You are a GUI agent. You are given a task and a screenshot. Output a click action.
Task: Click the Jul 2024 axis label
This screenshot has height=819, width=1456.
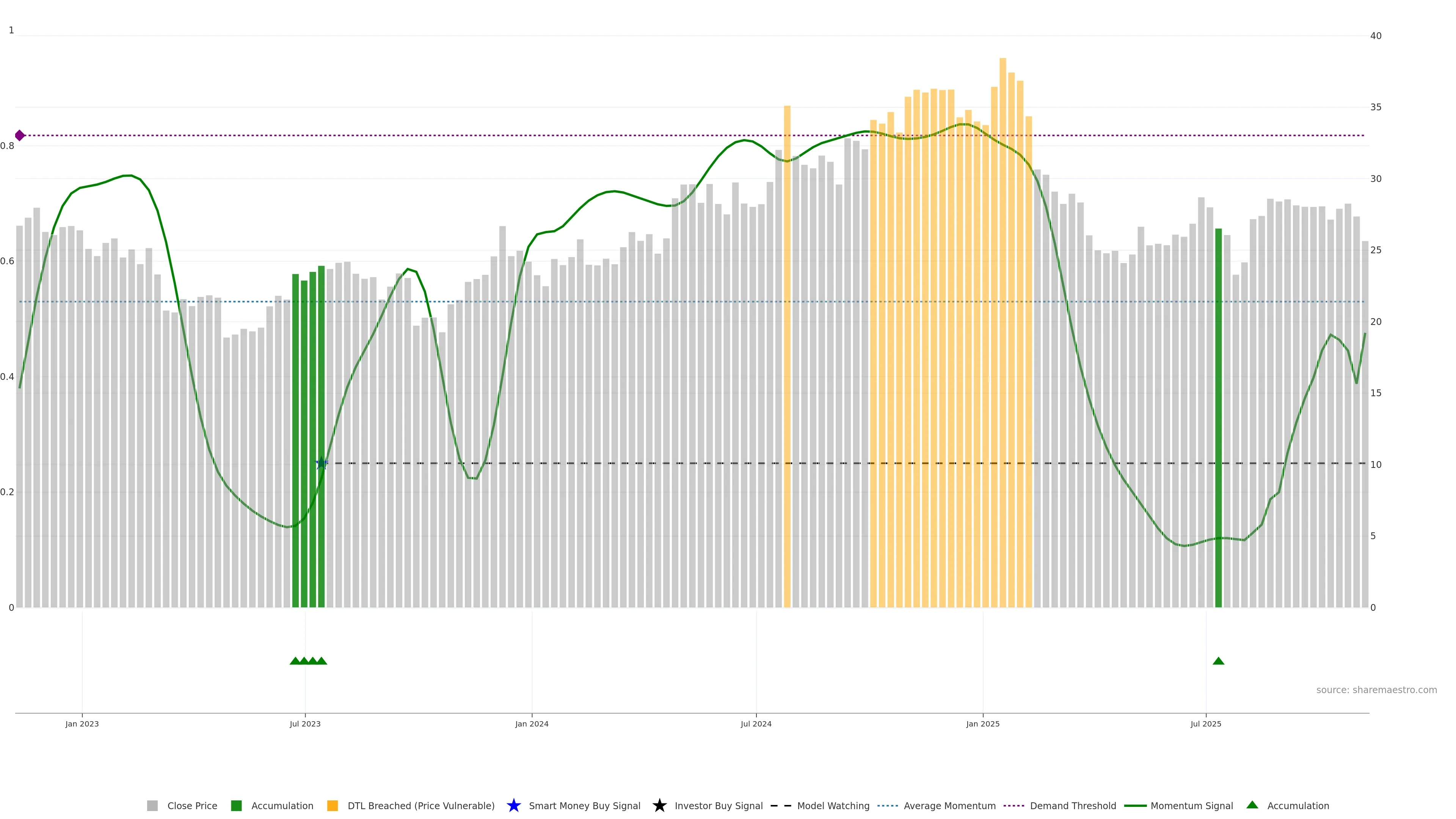756,724
